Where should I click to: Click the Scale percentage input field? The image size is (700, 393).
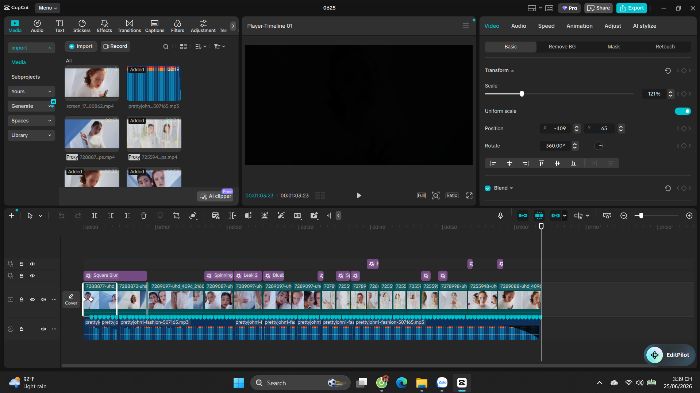point(654,94)
